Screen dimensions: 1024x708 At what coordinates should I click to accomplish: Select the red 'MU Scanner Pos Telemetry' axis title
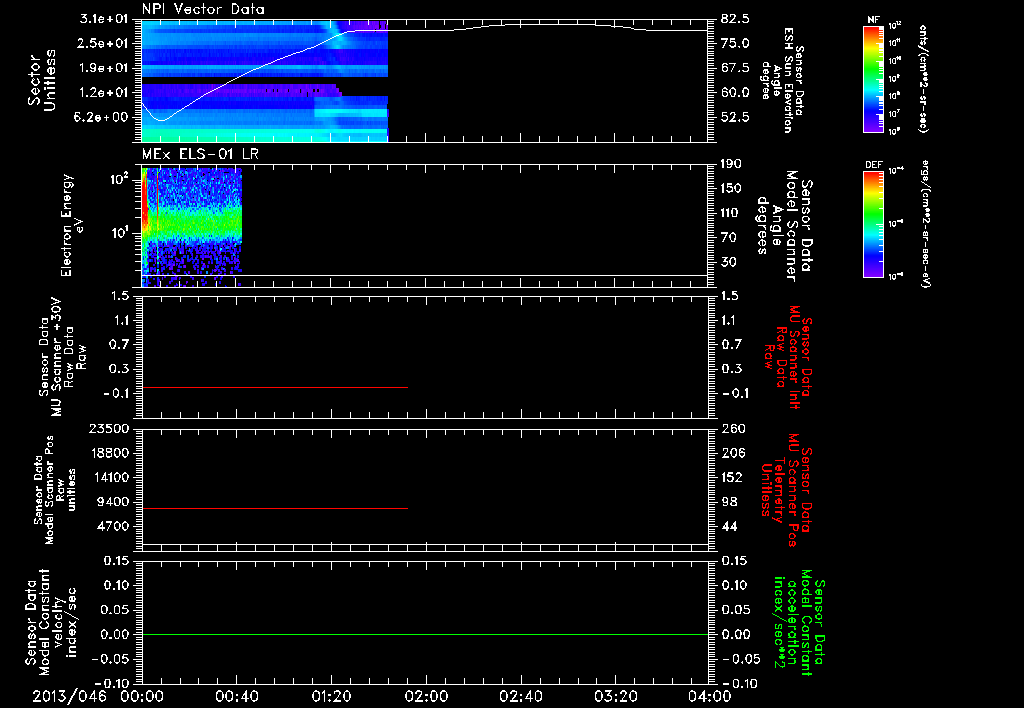[x=787, y=490]
